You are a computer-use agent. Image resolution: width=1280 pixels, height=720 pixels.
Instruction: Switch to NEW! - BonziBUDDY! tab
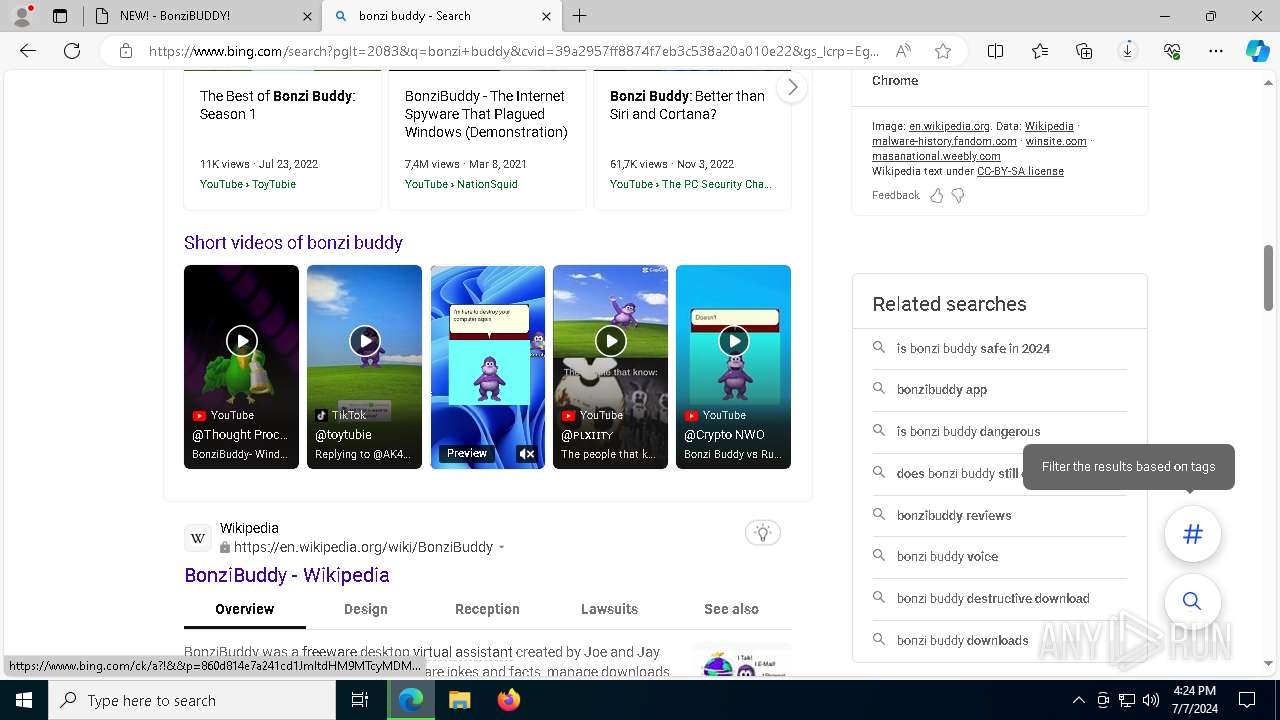click(x=201, y=16)
